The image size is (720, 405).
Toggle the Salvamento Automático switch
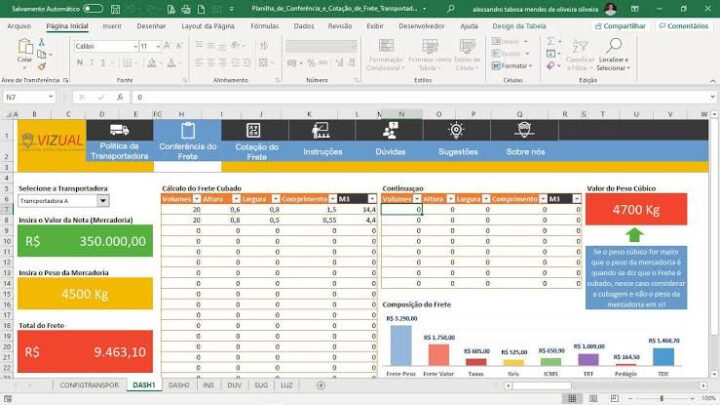[94, 8]
